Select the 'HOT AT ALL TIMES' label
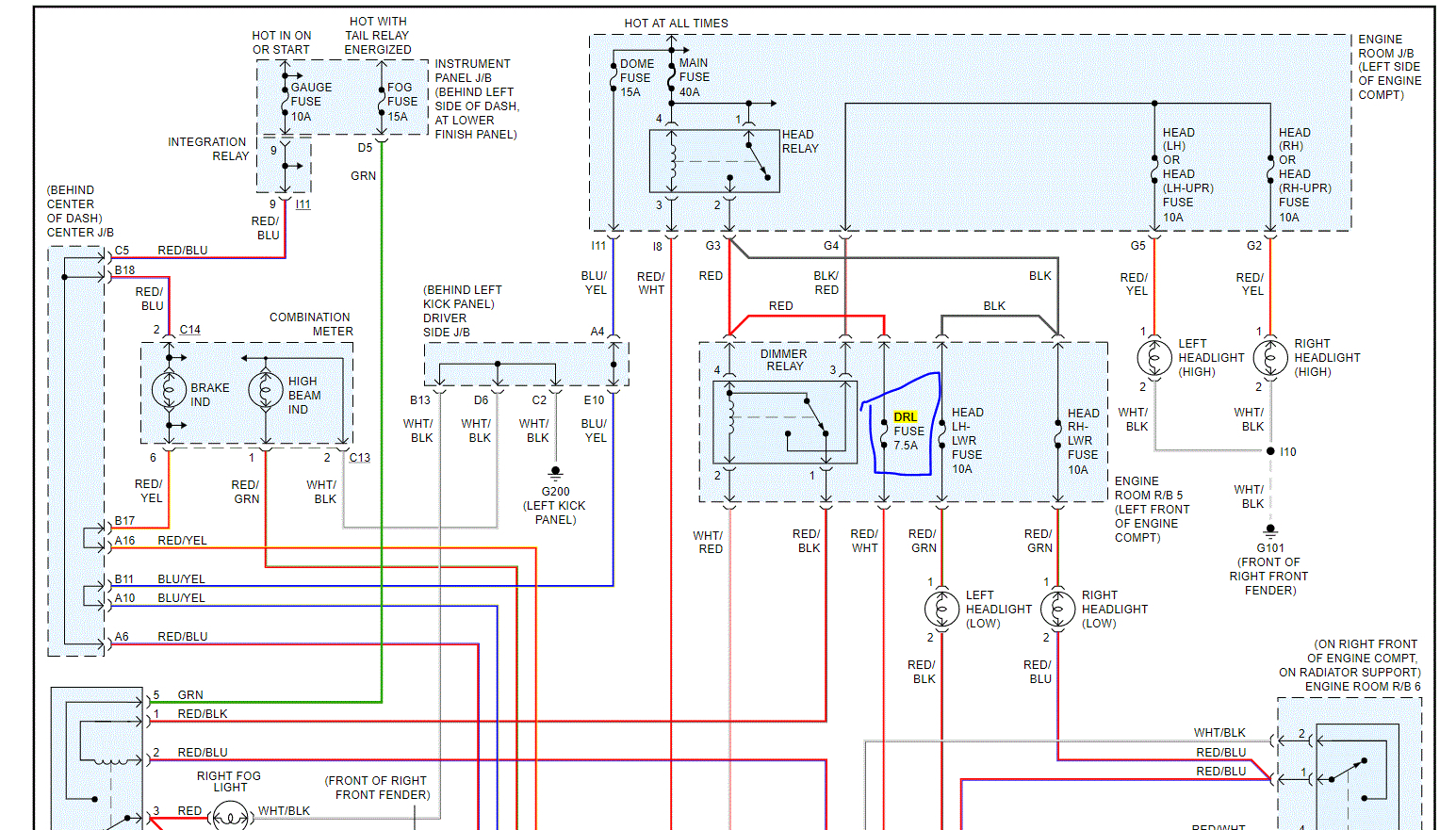This screenshot has width=1456, height=830. coord(676,24)
